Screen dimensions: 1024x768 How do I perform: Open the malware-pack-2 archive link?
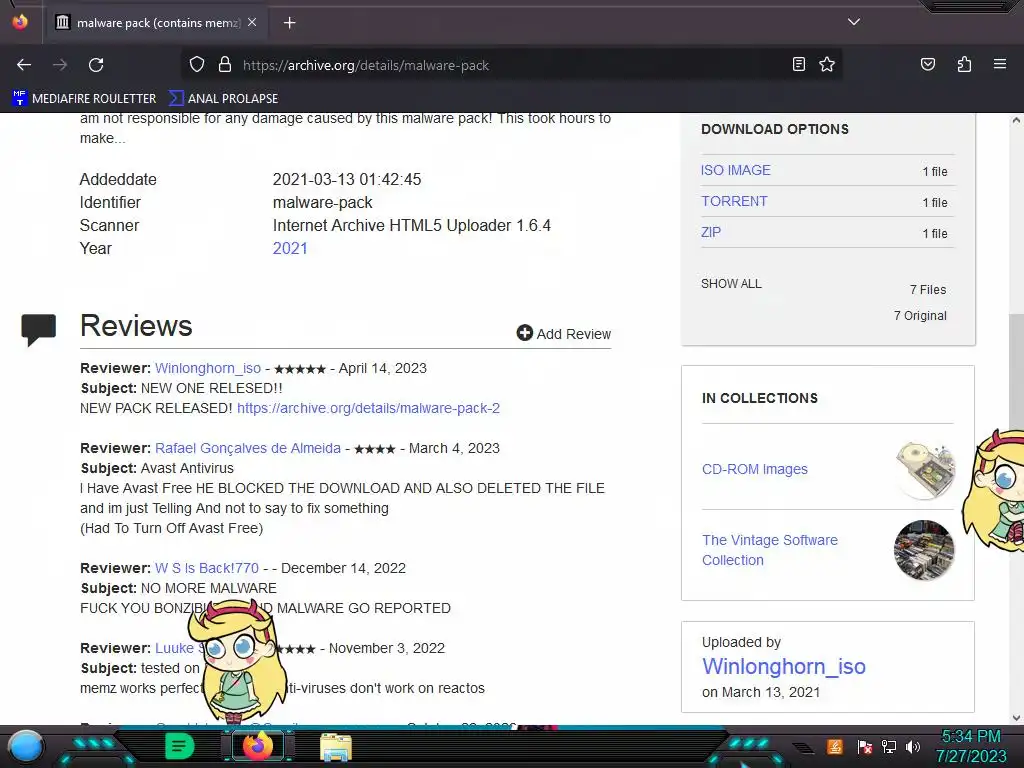tap(368, 408)
